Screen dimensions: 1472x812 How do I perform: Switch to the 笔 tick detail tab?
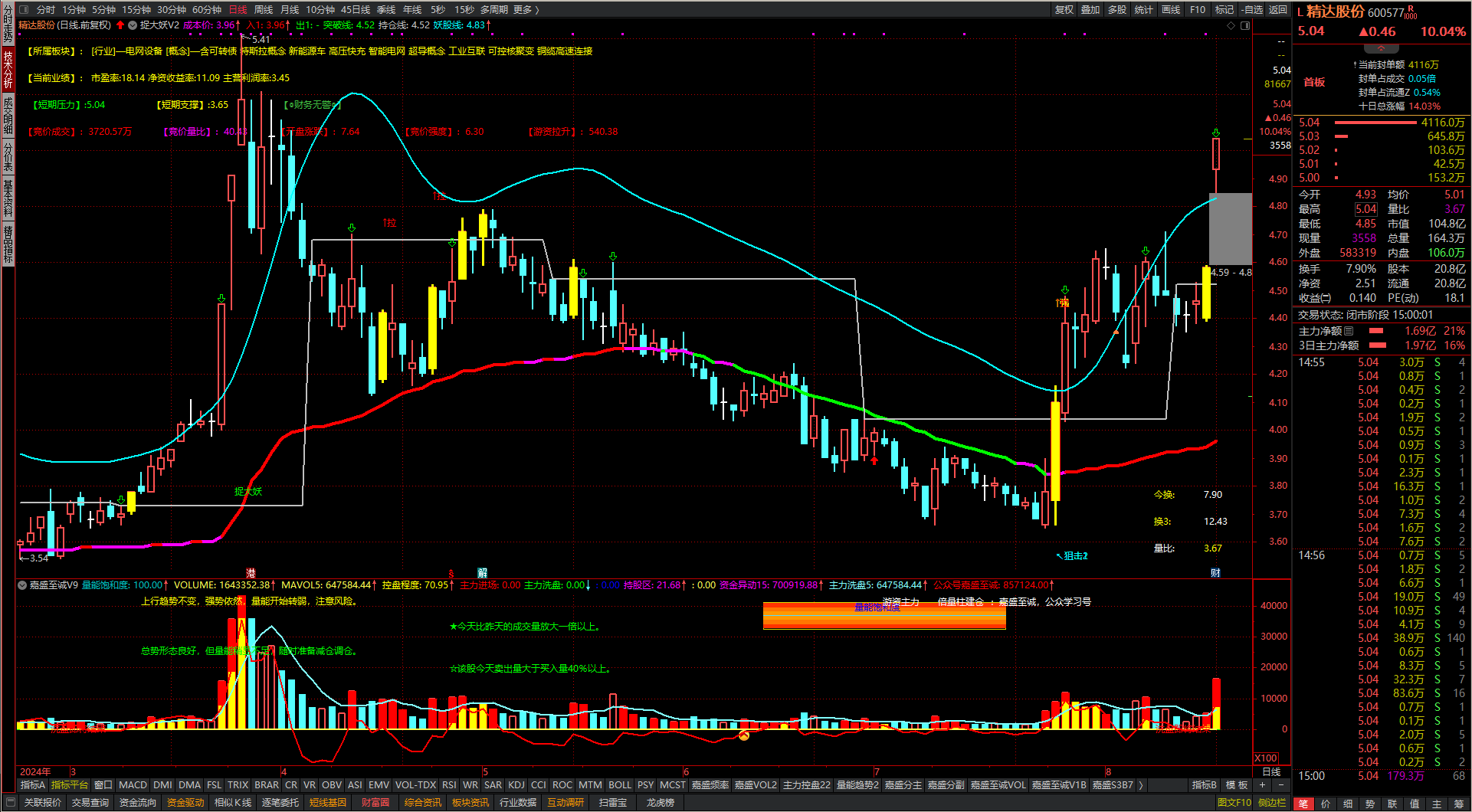(x=1303, y=804)
